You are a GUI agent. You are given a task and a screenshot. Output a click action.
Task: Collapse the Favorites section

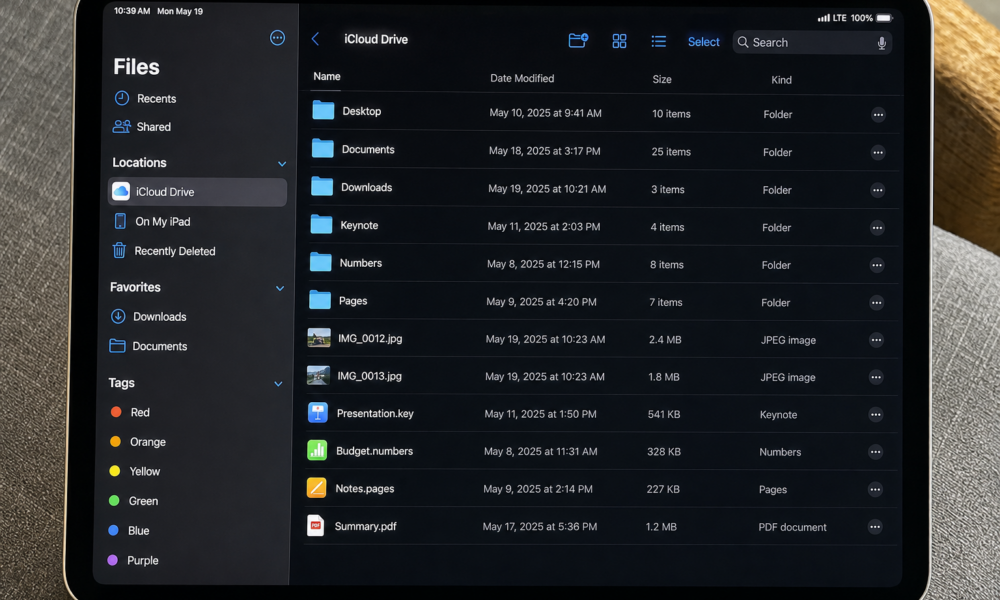[x=279, y=288]
